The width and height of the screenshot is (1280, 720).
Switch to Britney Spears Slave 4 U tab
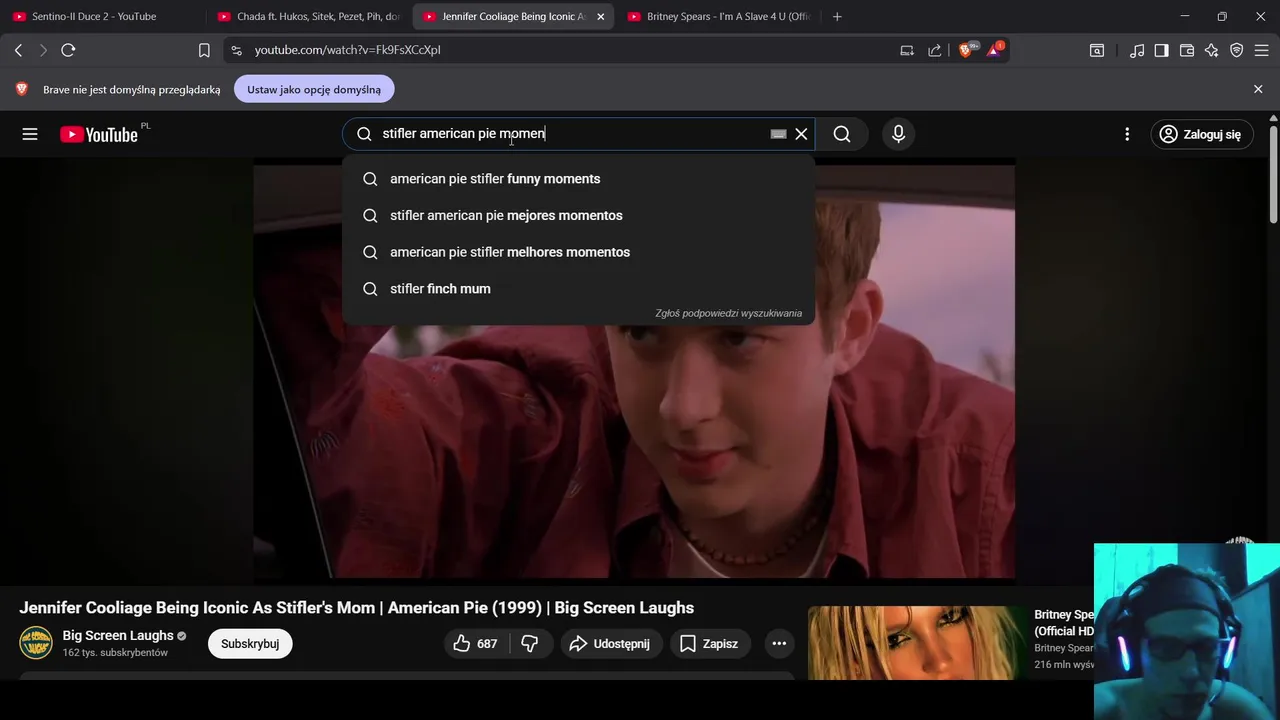717,16
